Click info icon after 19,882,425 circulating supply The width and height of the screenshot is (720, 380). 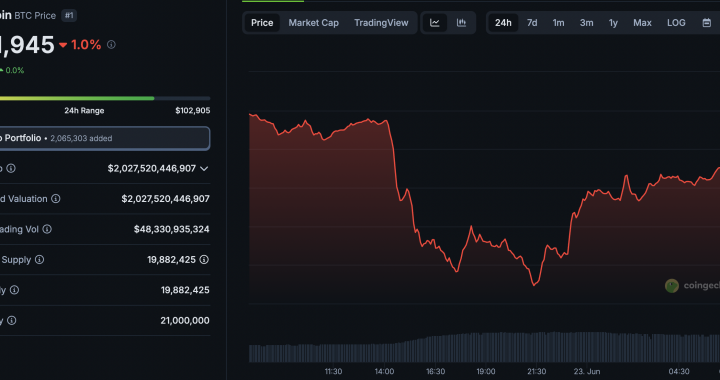click(x=204, y=260)
